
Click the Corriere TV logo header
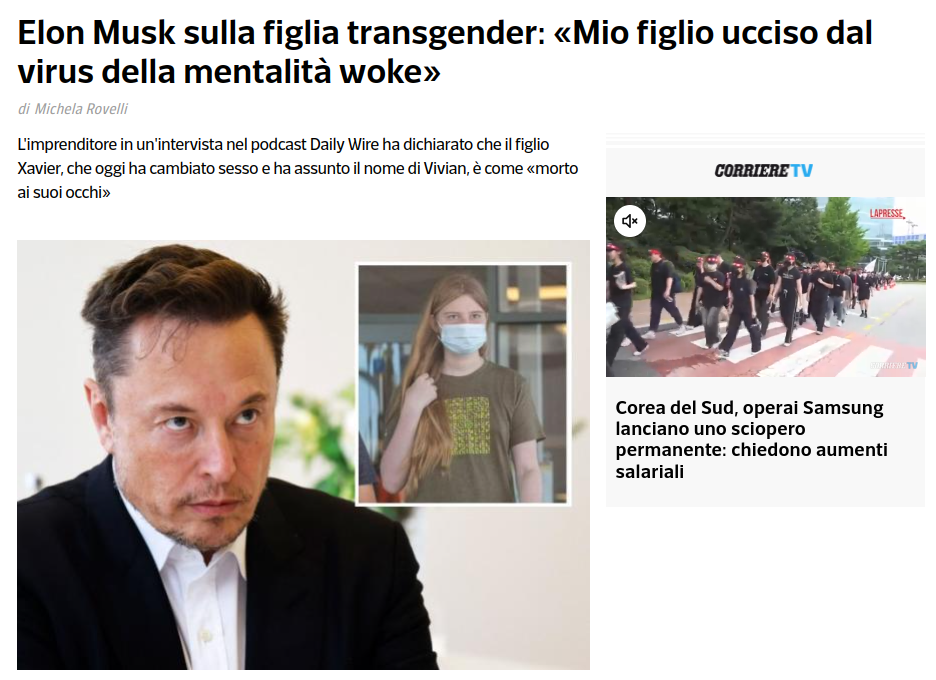(x=763, y=171)
